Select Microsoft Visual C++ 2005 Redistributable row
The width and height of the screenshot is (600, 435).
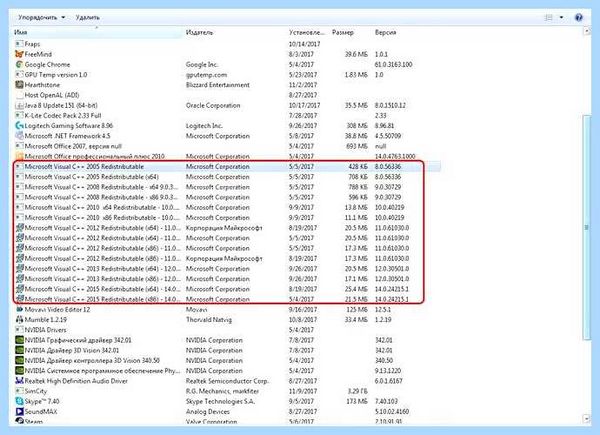tap(227, 166)
